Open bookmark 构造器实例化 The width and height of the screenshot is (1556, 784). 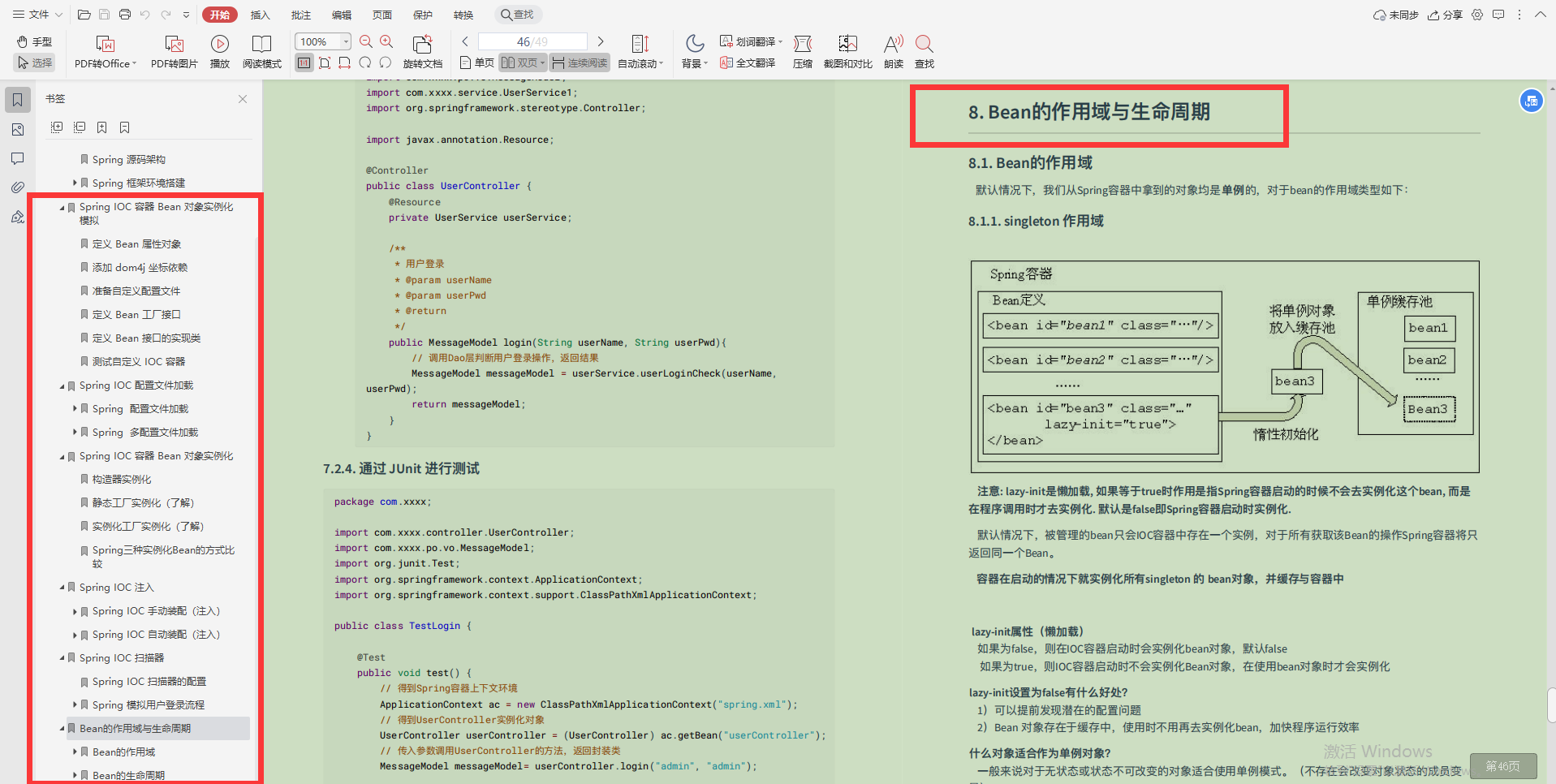click(122, 479)
